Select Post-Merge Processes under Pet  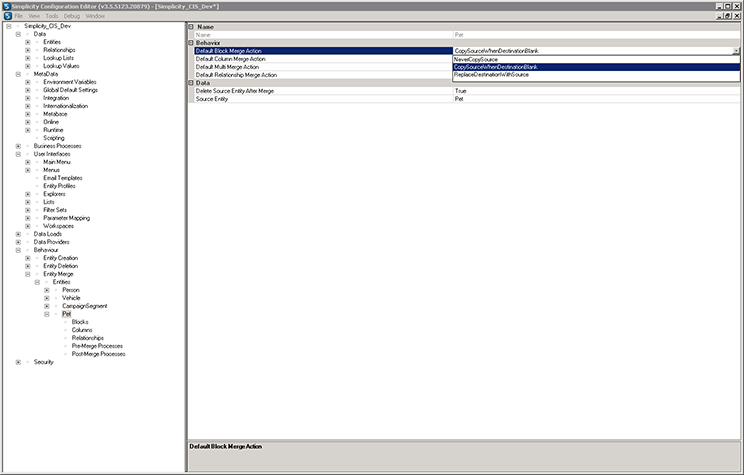pos(98,354)
